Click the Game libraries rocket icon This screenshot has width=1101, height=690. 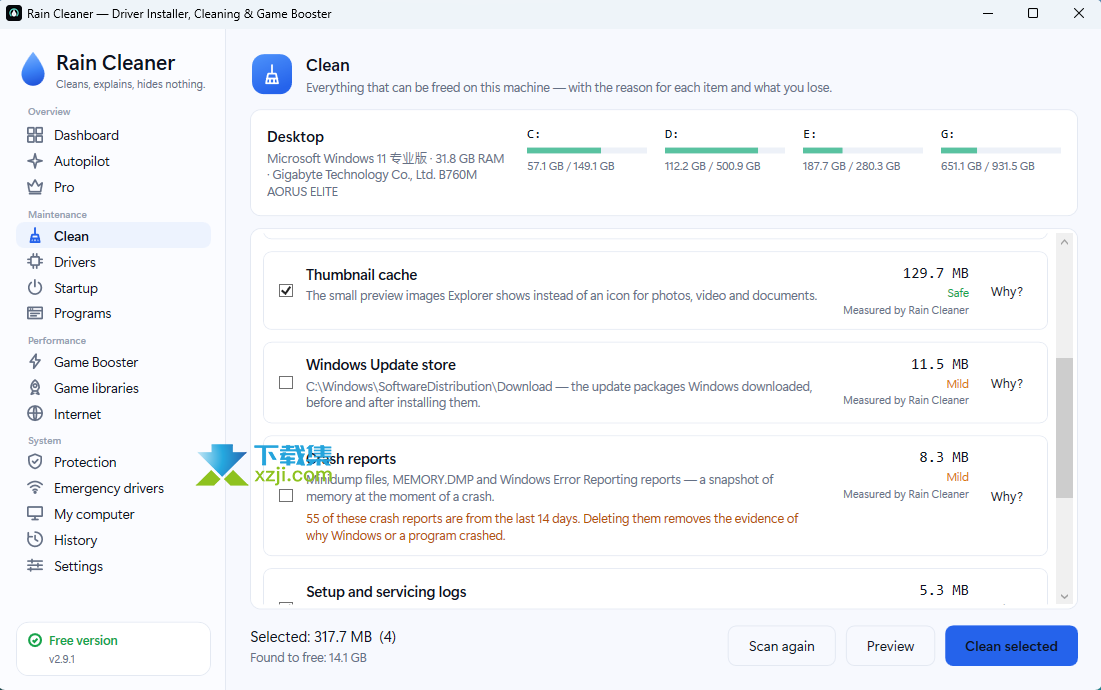[35, 388]
